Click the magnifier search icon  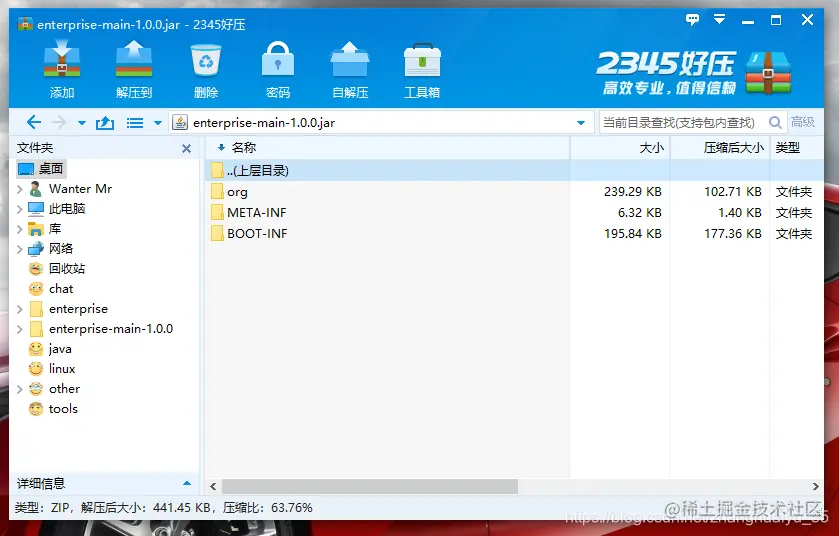[x=775, y=122]
